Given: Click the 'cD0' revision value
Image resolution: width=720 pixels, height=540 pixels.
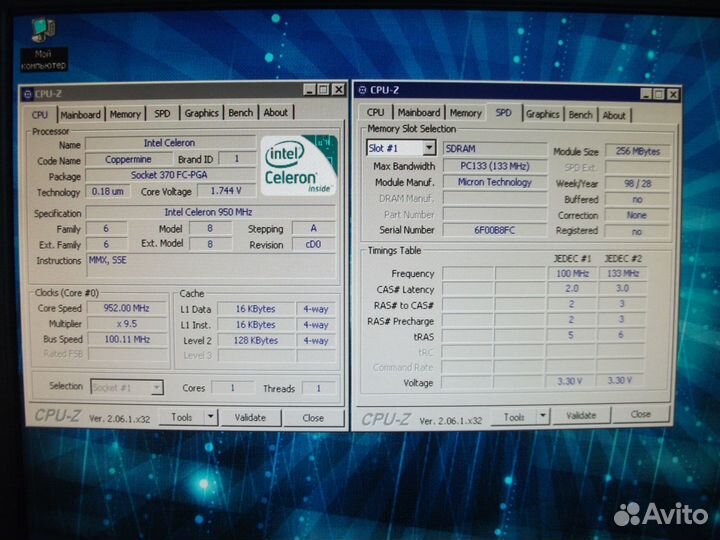Looking at the screenshot, I should click(314, 244).
